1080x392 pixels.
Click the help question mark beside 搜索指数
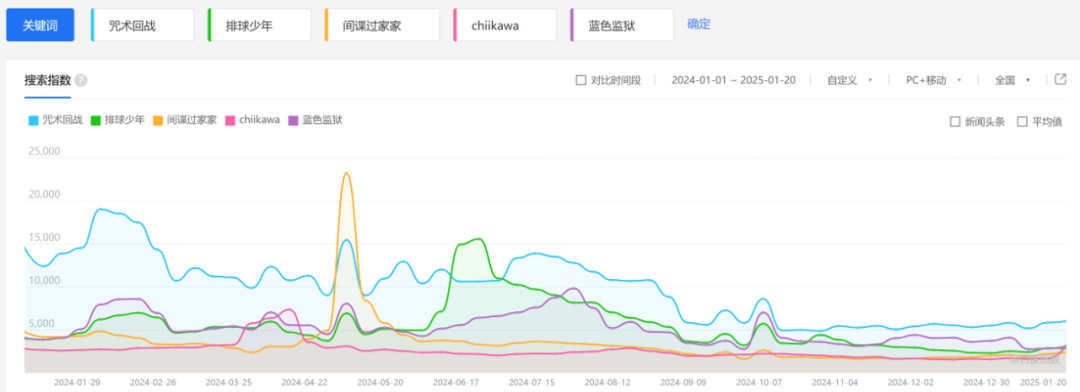[81, 81]
